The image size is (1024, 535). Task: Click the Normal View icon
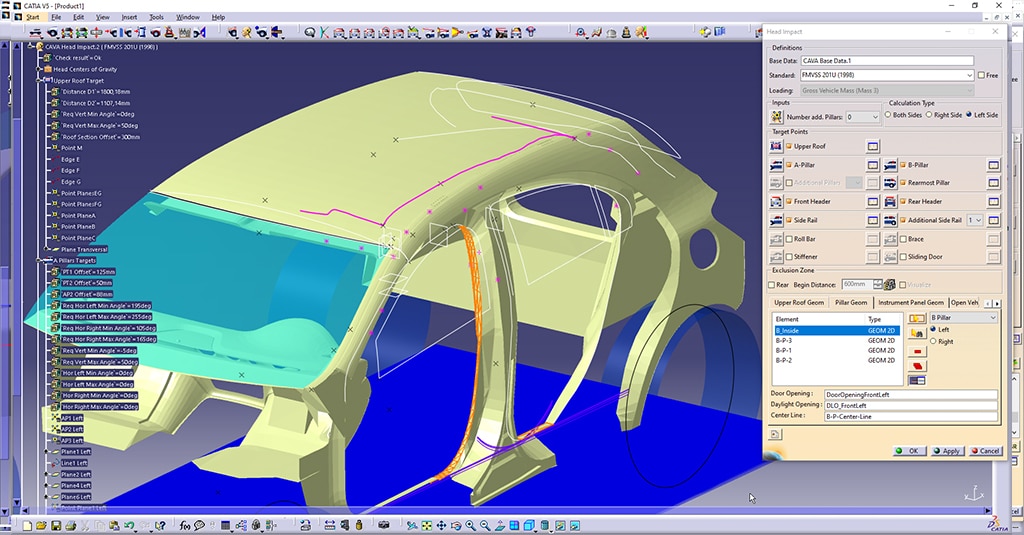500,525
